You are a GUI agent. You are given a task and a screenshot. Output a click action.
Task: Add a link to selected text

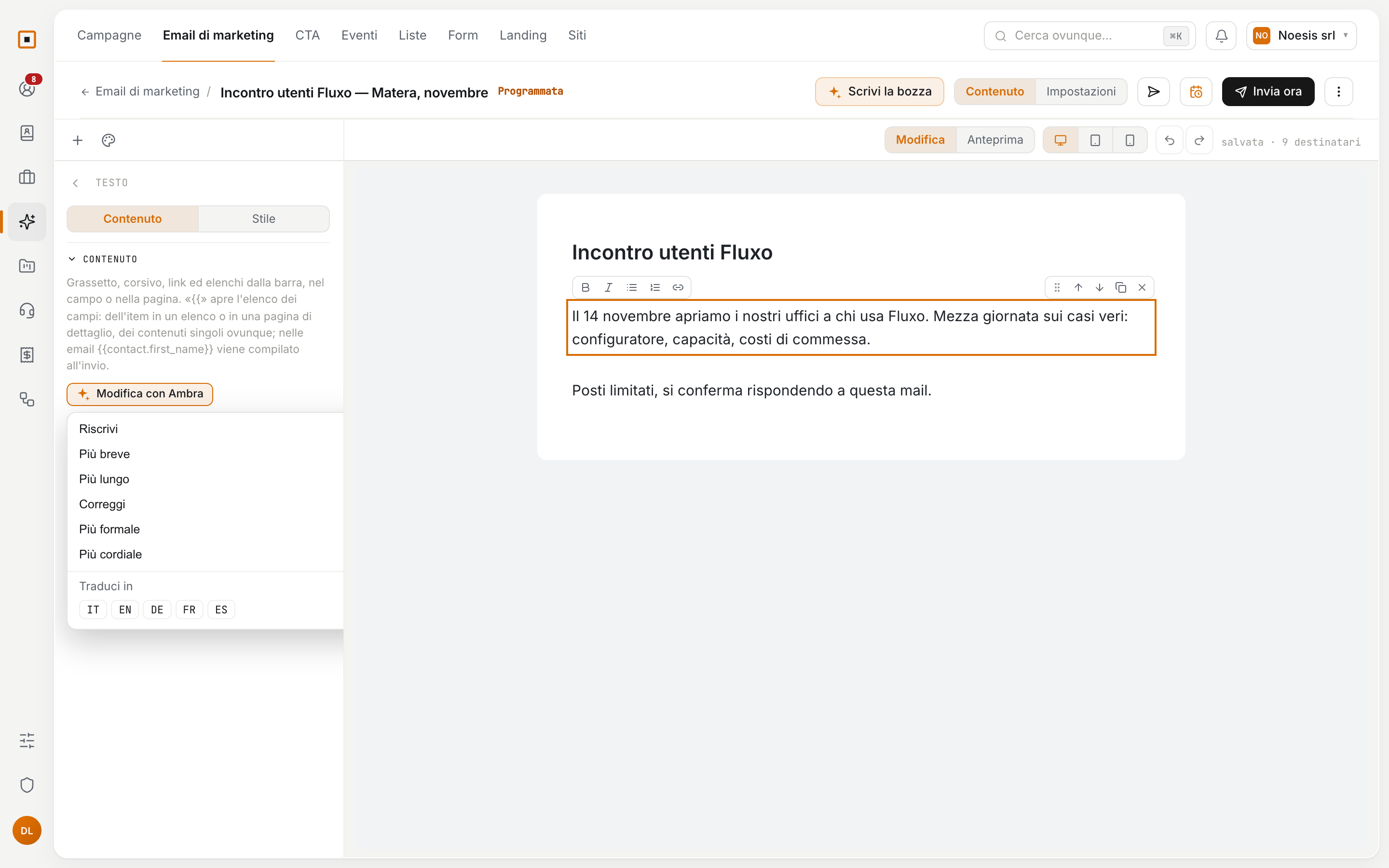click(678, 287)
